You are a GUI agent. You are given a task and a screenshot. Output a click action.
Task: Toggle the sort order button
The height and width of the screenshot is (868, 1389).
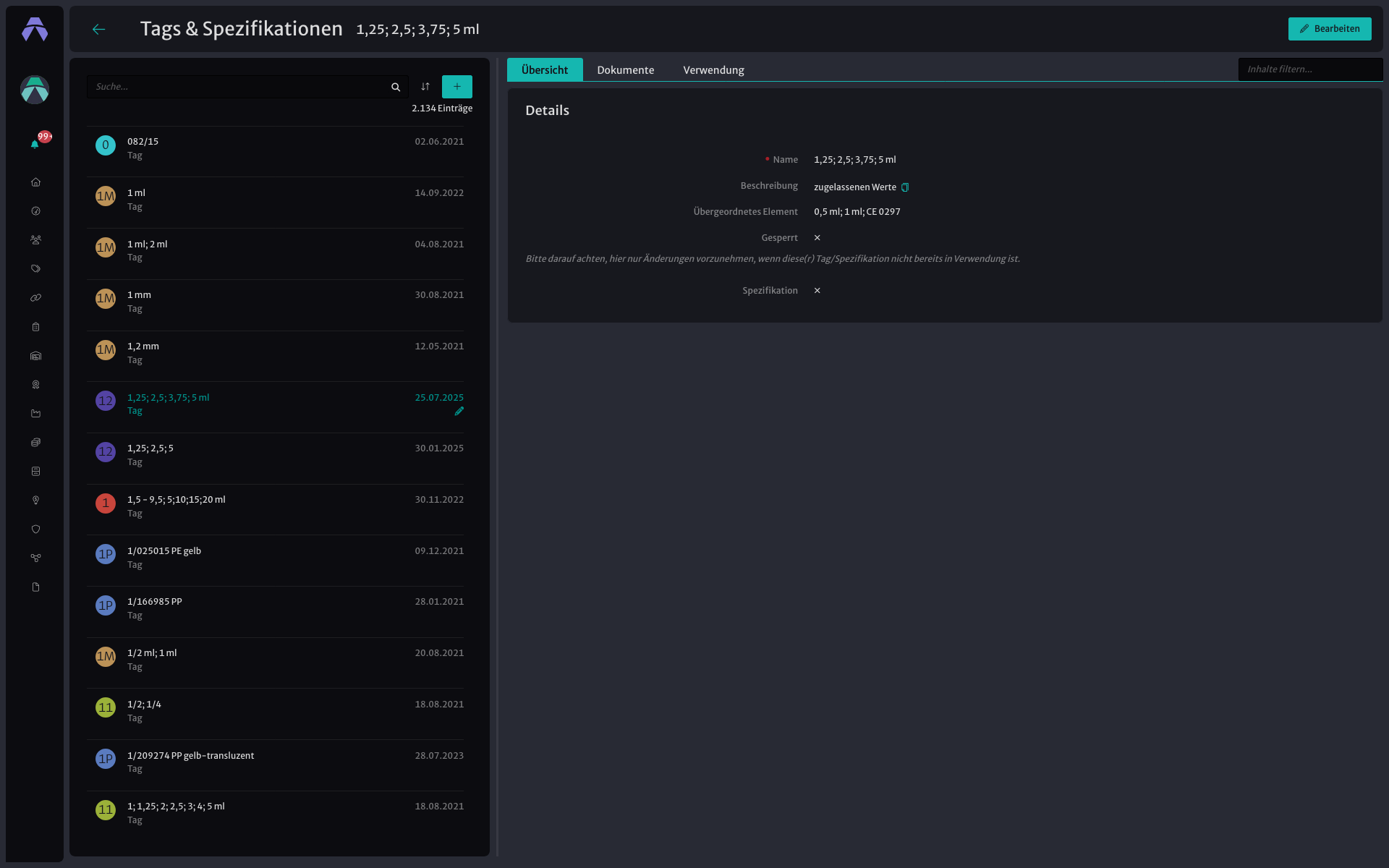click(425, 87)
